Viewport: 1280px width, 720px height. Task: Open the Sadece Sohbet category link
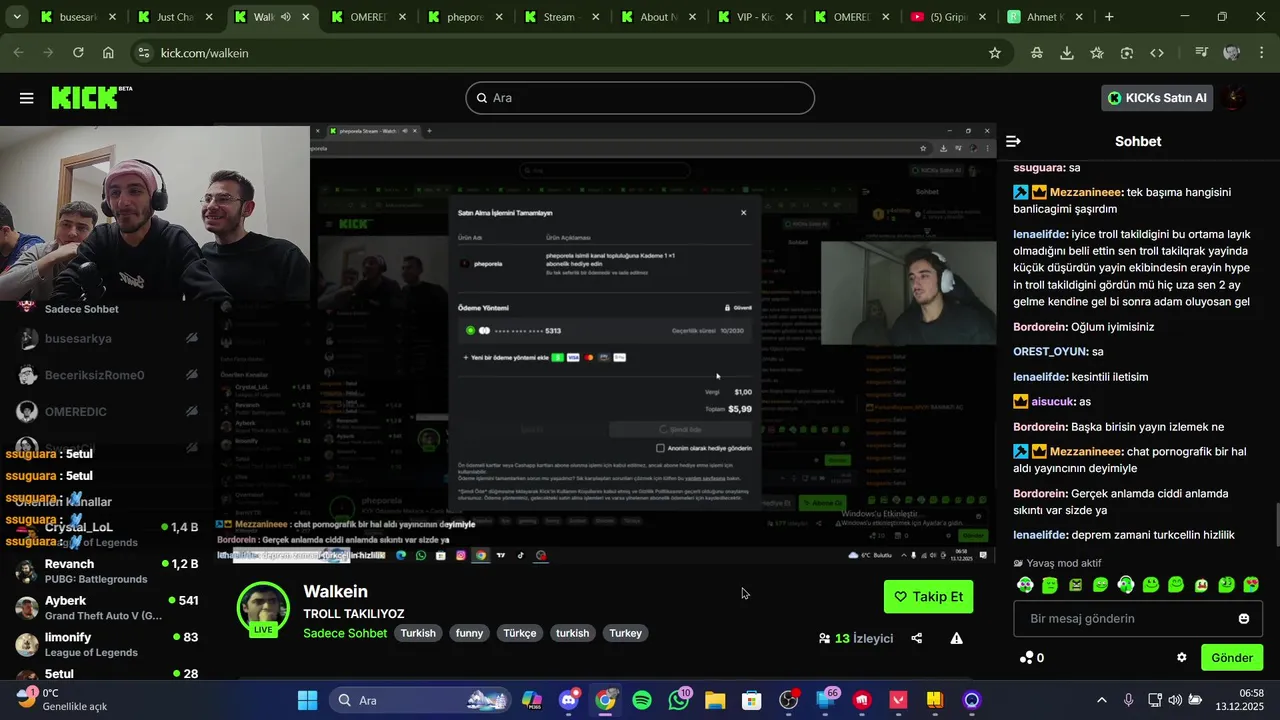click(x=345, y=633)
